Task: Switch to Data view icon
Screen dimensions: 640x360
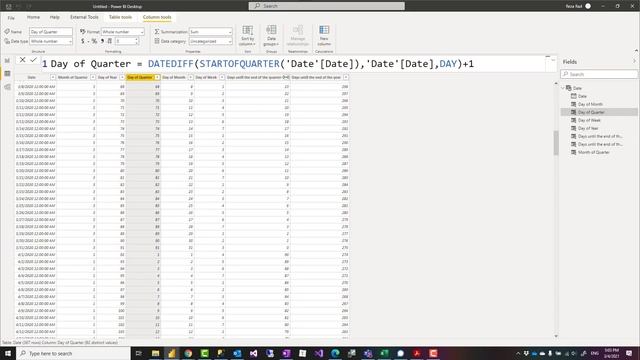Action: [x=7, y=73]
